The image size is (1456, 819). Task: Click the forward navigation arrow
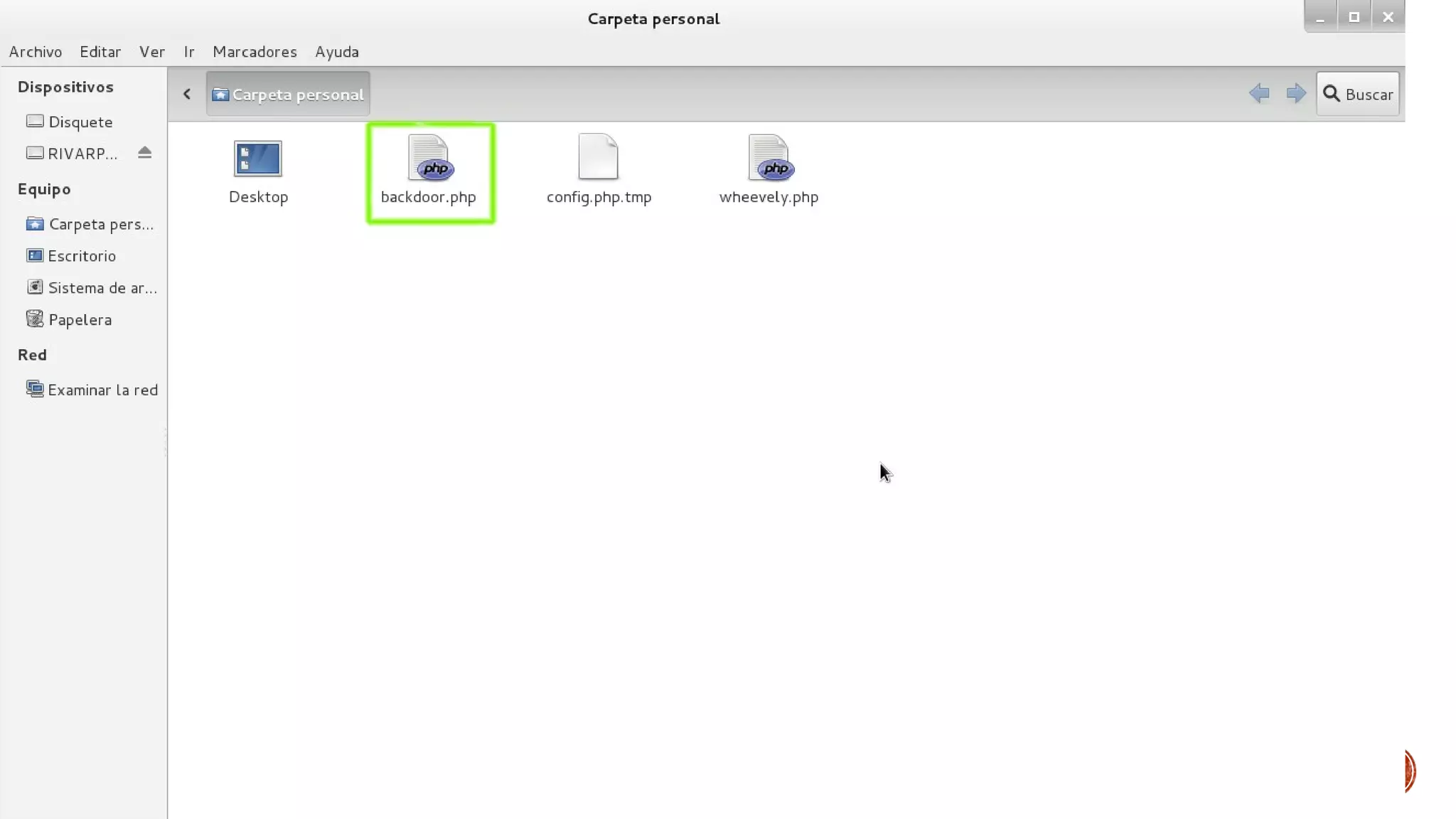coord(1296,94)
